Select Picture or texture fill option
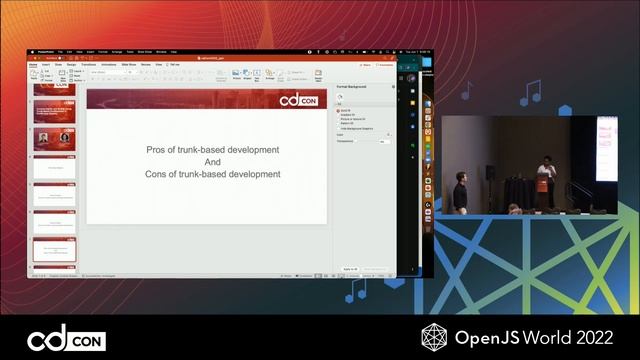This screenshot has width=640, height=360. click(351, 119)
